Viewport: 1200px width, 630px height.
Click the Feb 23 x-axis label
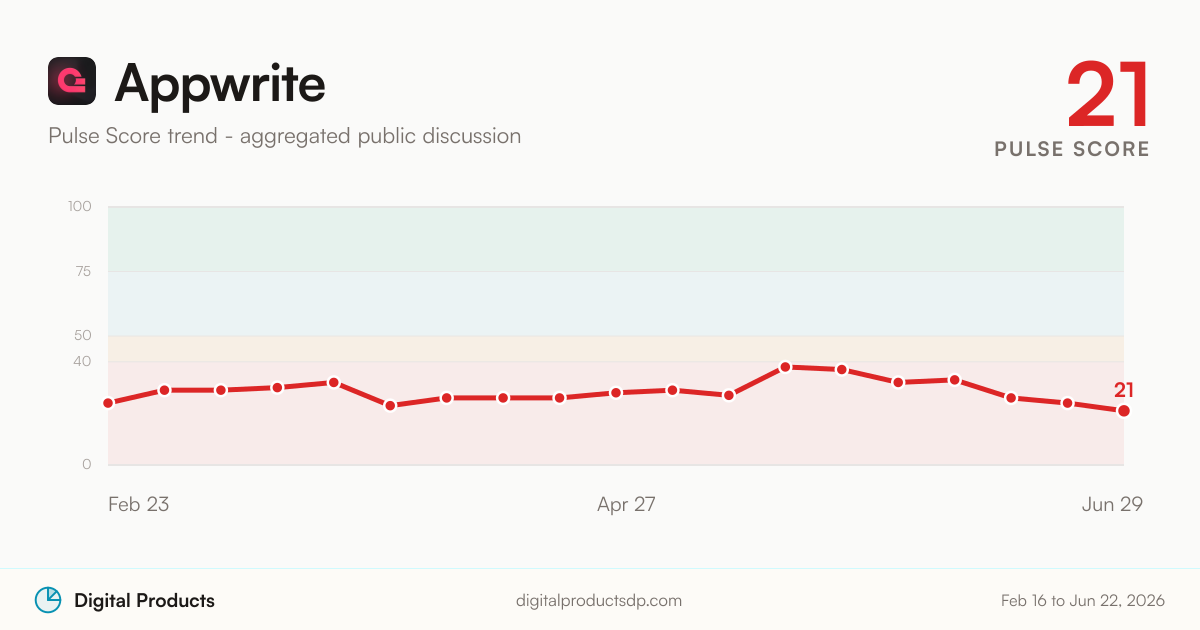[138, 504]
